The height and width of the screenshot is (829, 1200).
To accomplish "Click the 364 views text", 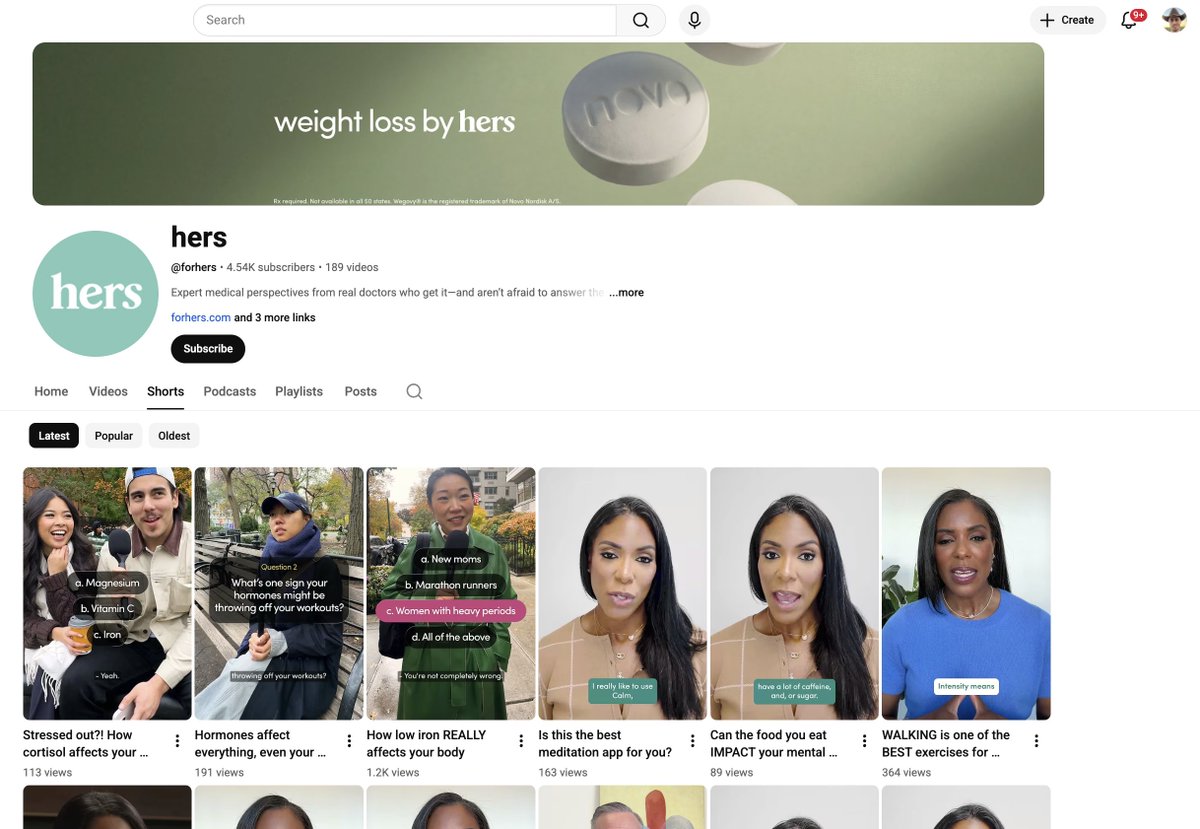I will pyautogui.click(x=907, y=773).
